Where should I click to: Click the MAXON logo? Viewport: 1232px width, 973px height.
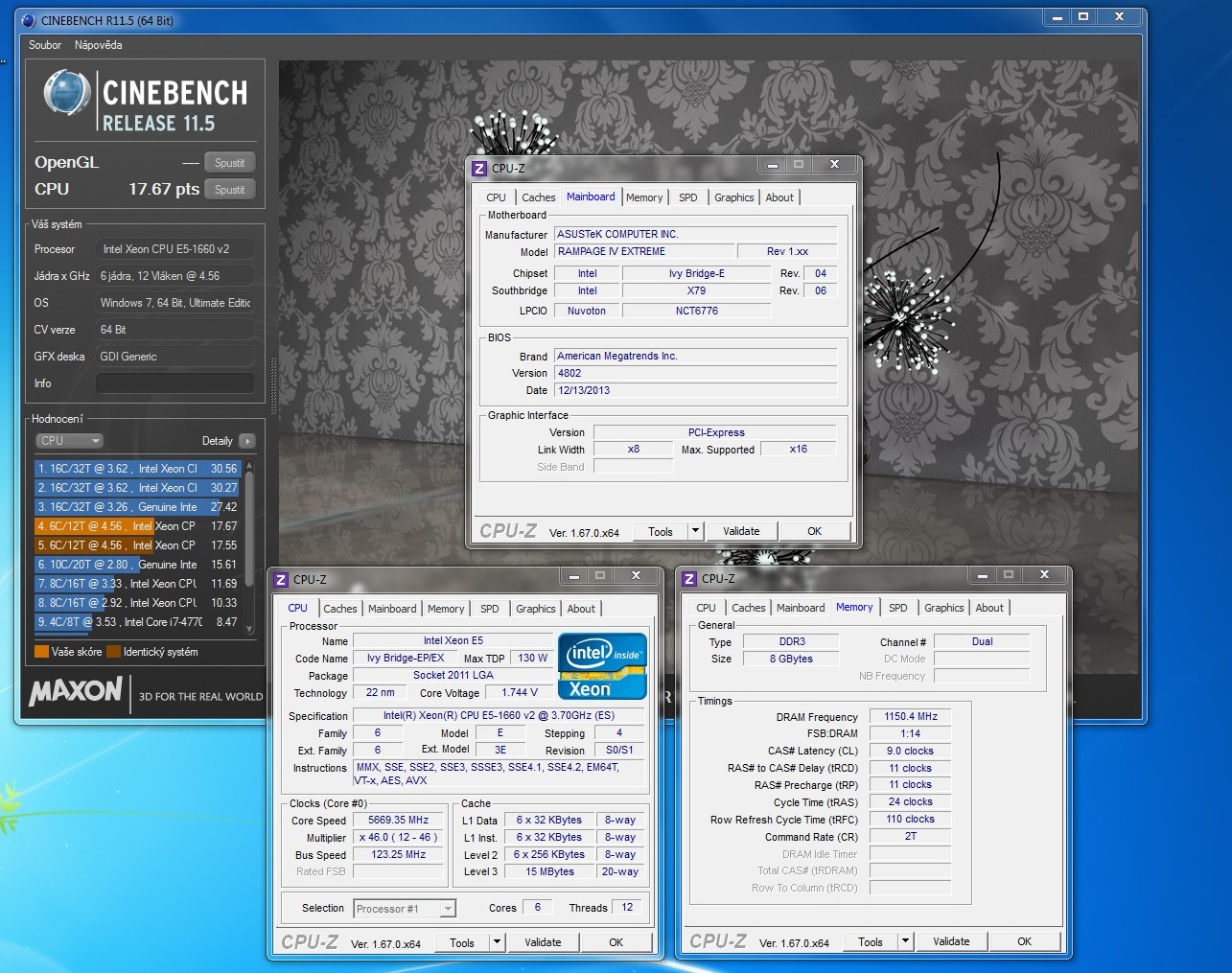[77, 691]
